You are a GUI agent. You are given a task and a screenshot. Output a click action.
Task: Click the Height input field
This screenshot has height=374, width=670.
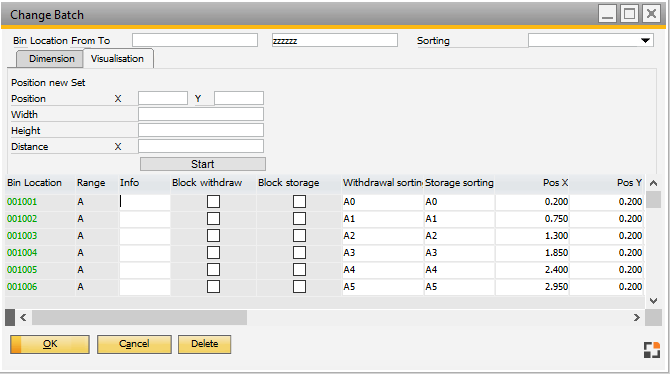[201, 130]
